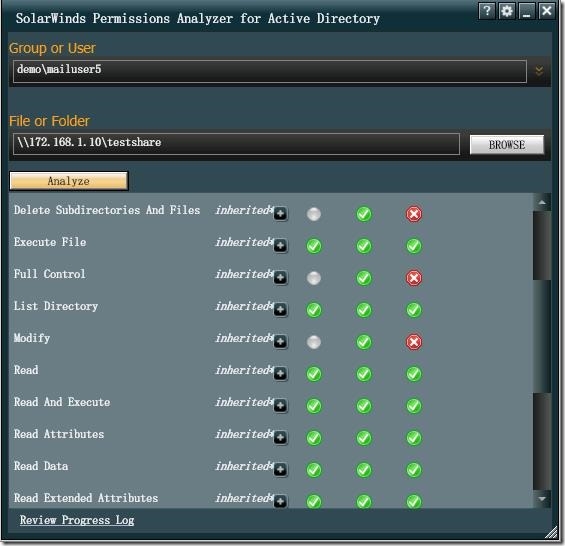Select the Read And Execute label
Viewport: 565px width, 546px height.
62,402
